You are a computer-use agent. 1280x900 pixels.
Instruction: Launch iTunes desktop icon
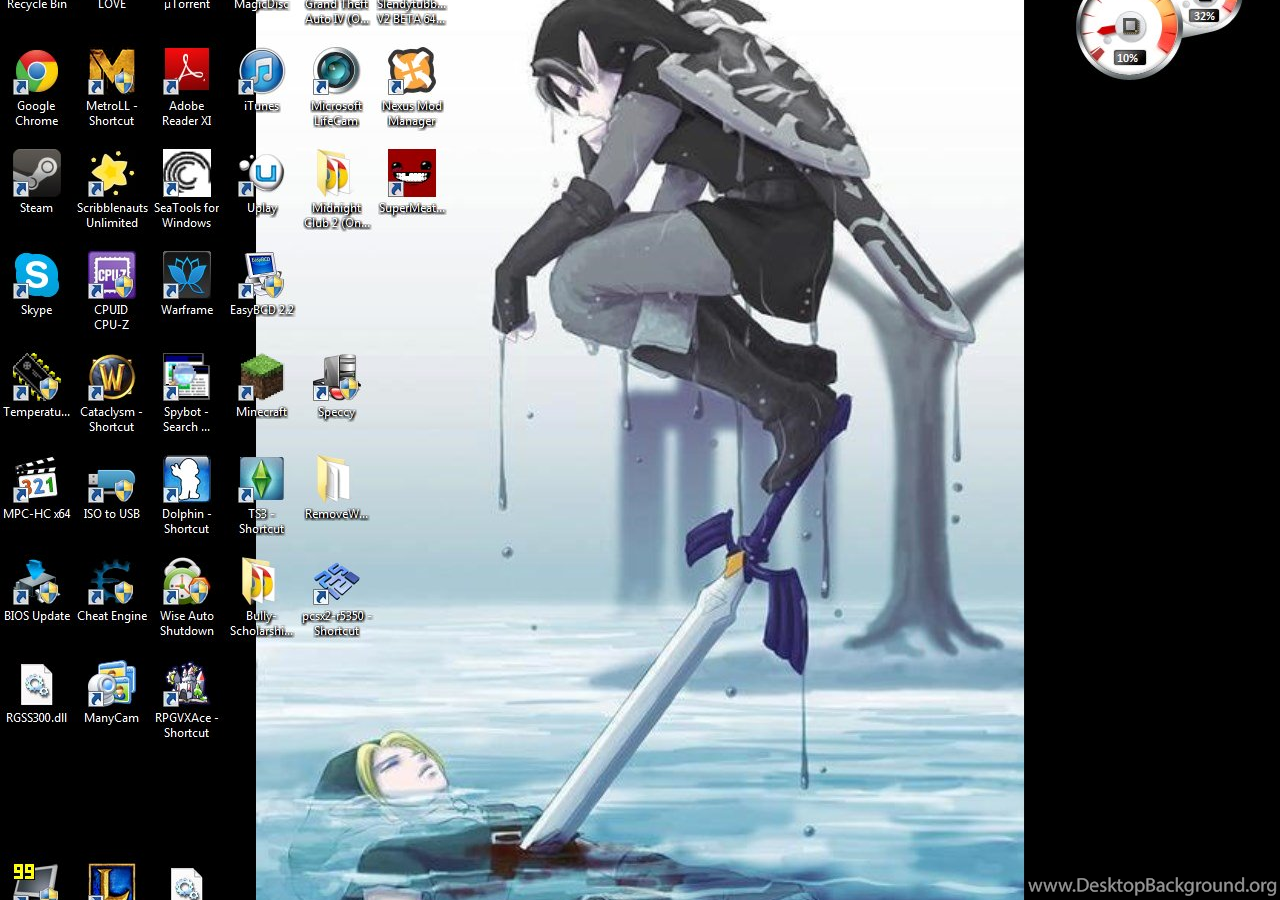261,72
